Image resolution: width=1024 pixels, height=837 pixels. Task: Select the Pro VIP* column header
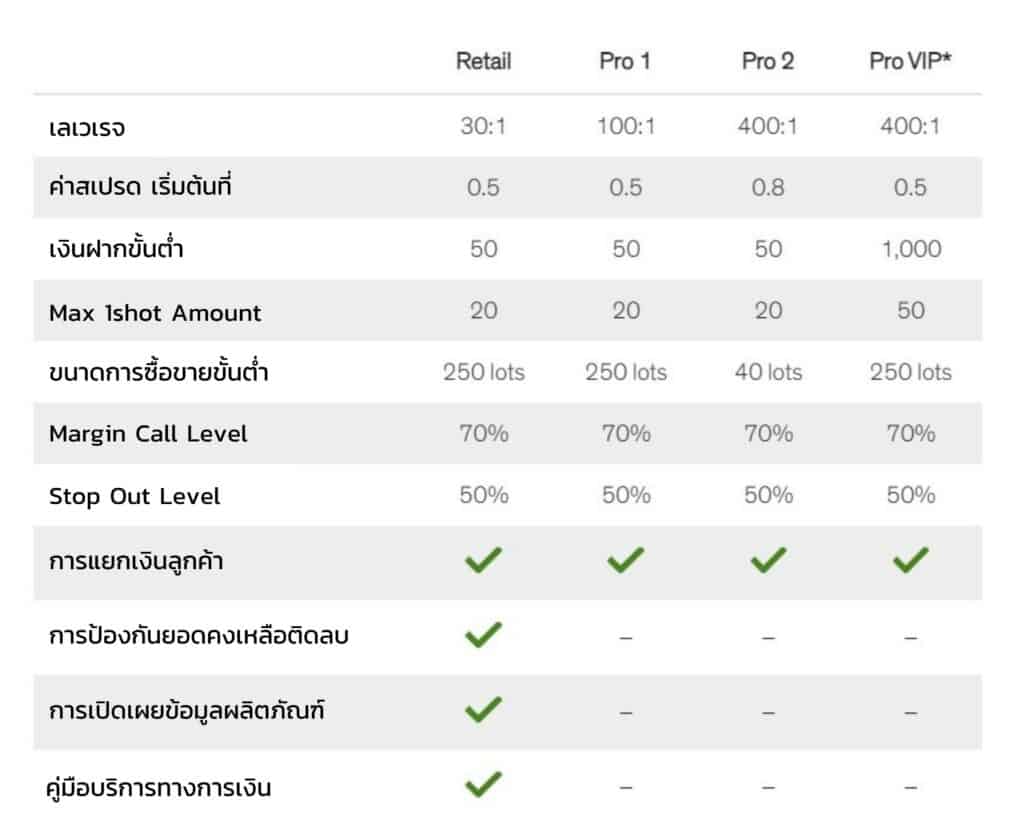click(x=910, y=62)
